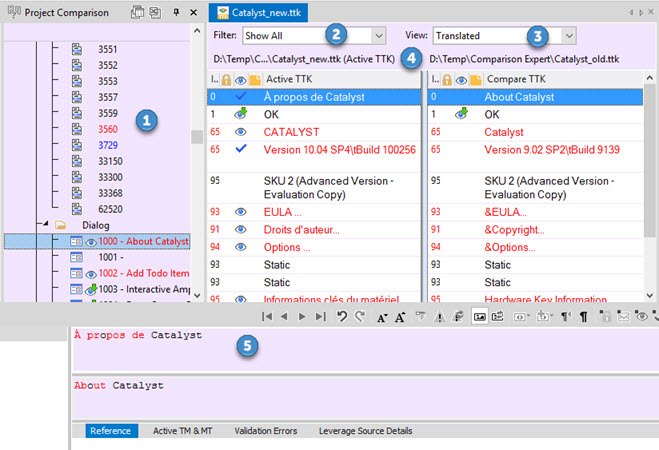Select tree item 62520

(111, 209)
